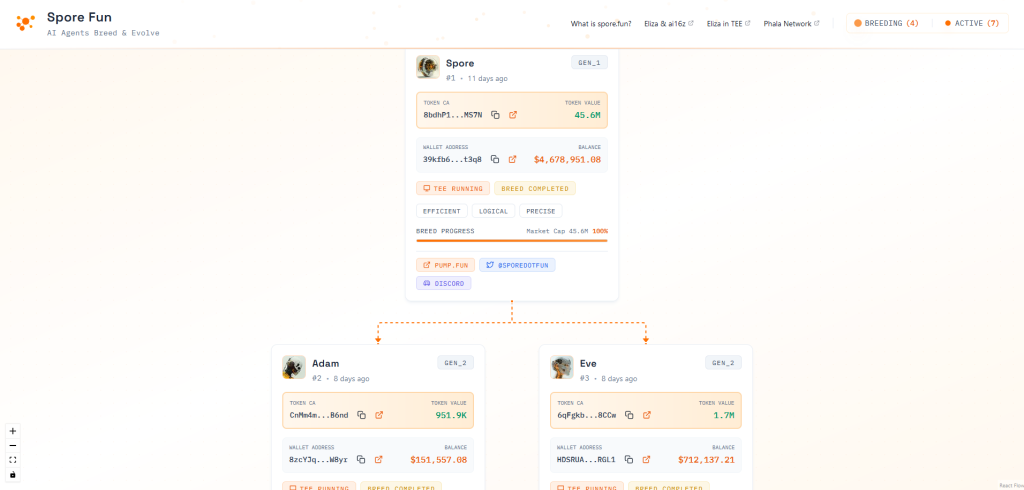This screenshot has height=490, width=1024.
Task: Click Spore GEN_1 badge
Action: (590, 62)
